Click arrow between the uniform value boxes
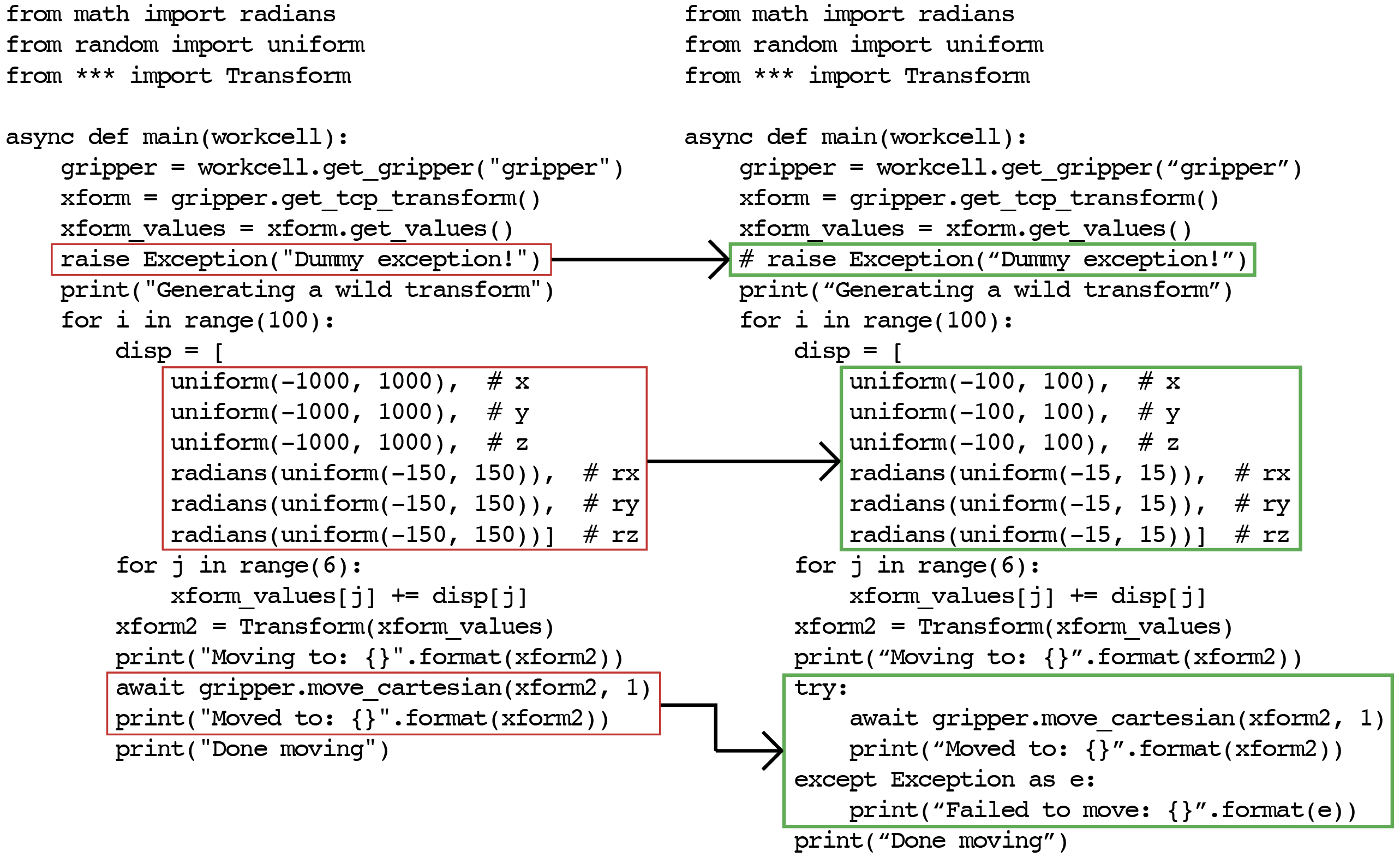This screenshot has height=857, width=1400. (x=743, y=461)
